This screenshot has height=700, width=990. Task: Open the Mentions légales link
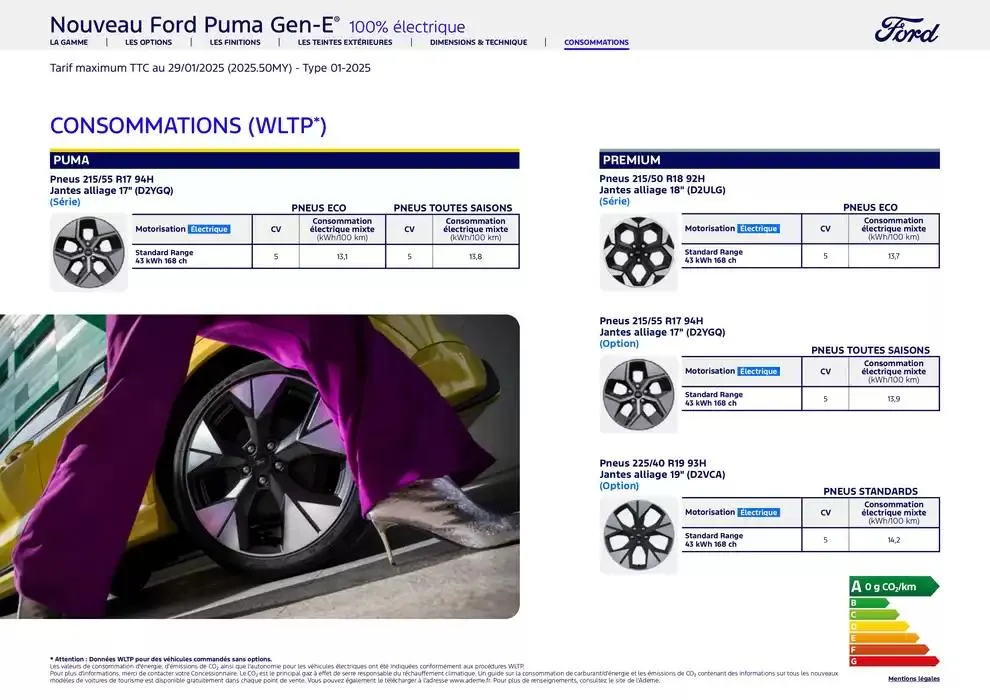click(914, 679)
